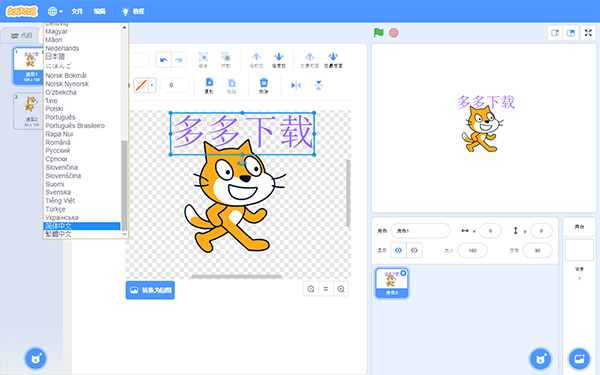Open the outline color swatch

click(141, 85)
